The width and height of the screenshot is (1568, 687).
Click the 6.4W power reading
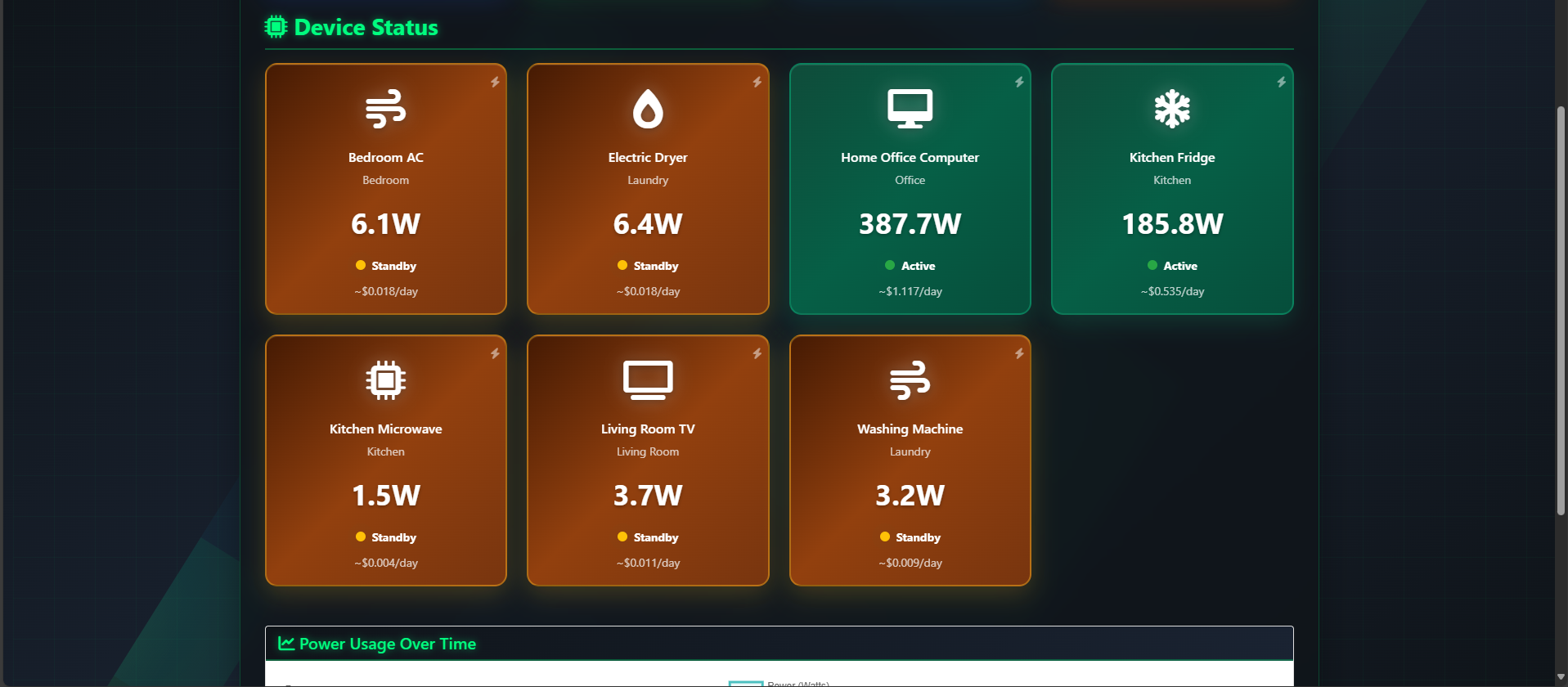coord(648,223)
